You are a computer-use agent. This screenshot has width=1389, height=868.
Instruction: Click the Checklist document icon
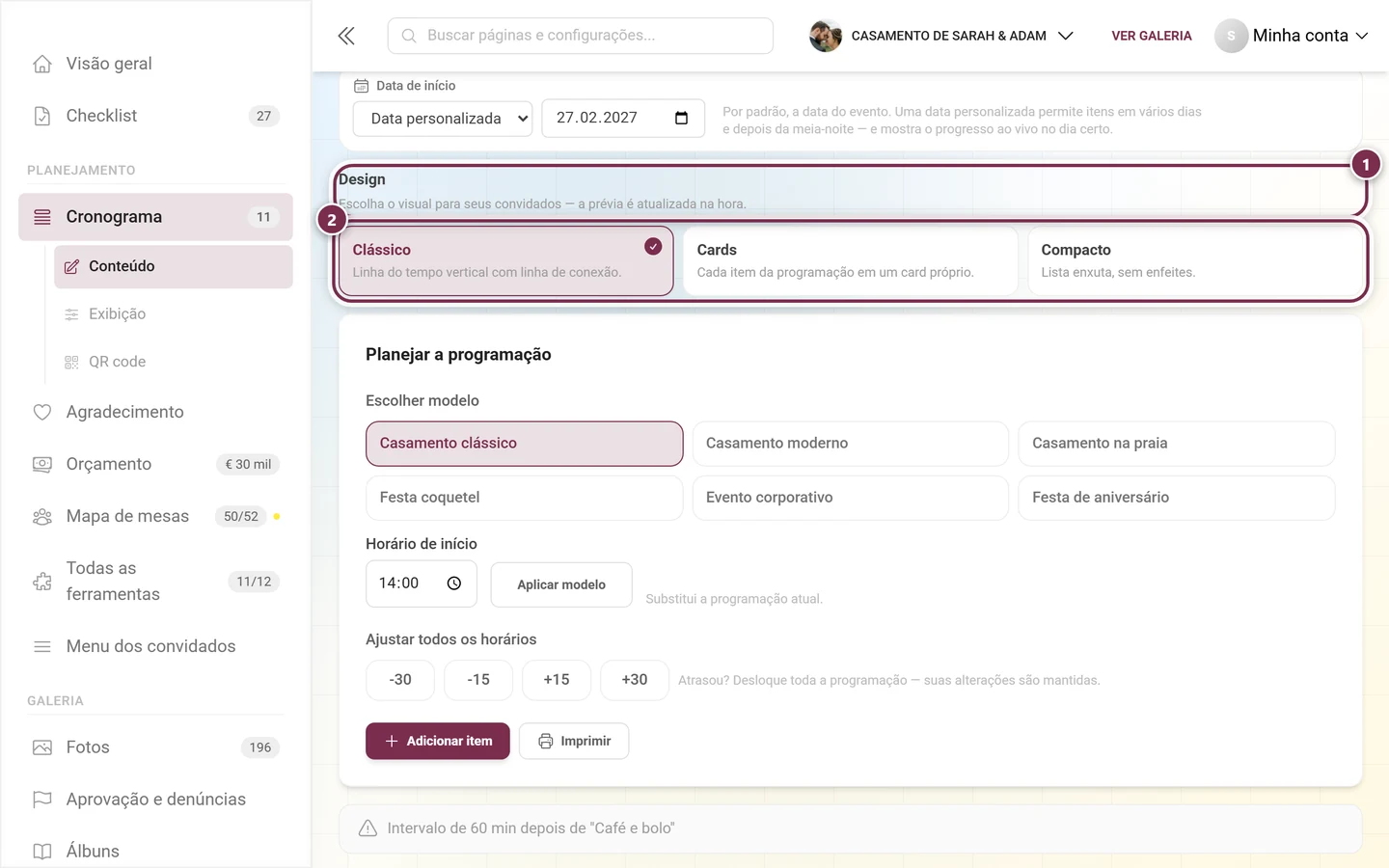(42, 116)
